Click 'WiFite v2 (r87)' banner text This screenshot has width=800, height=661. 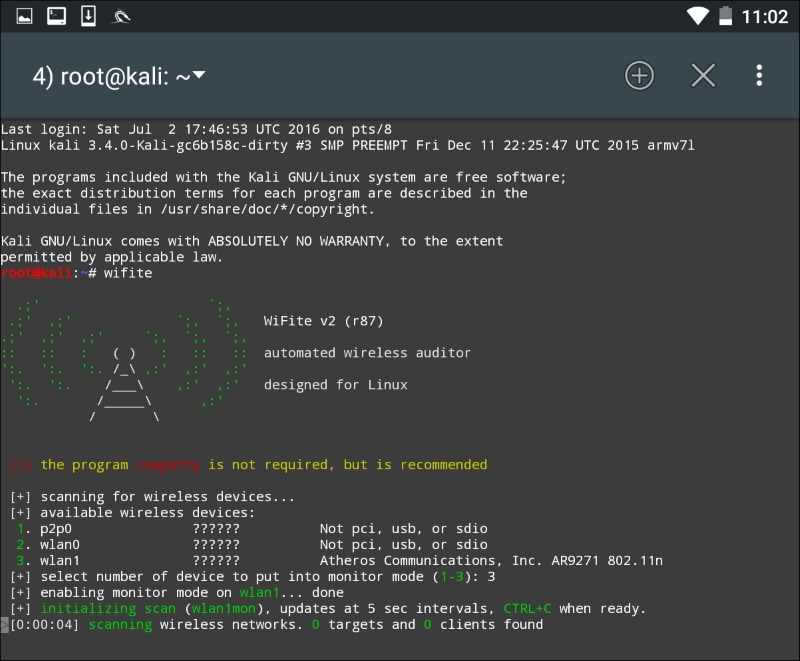pos(323,321)
